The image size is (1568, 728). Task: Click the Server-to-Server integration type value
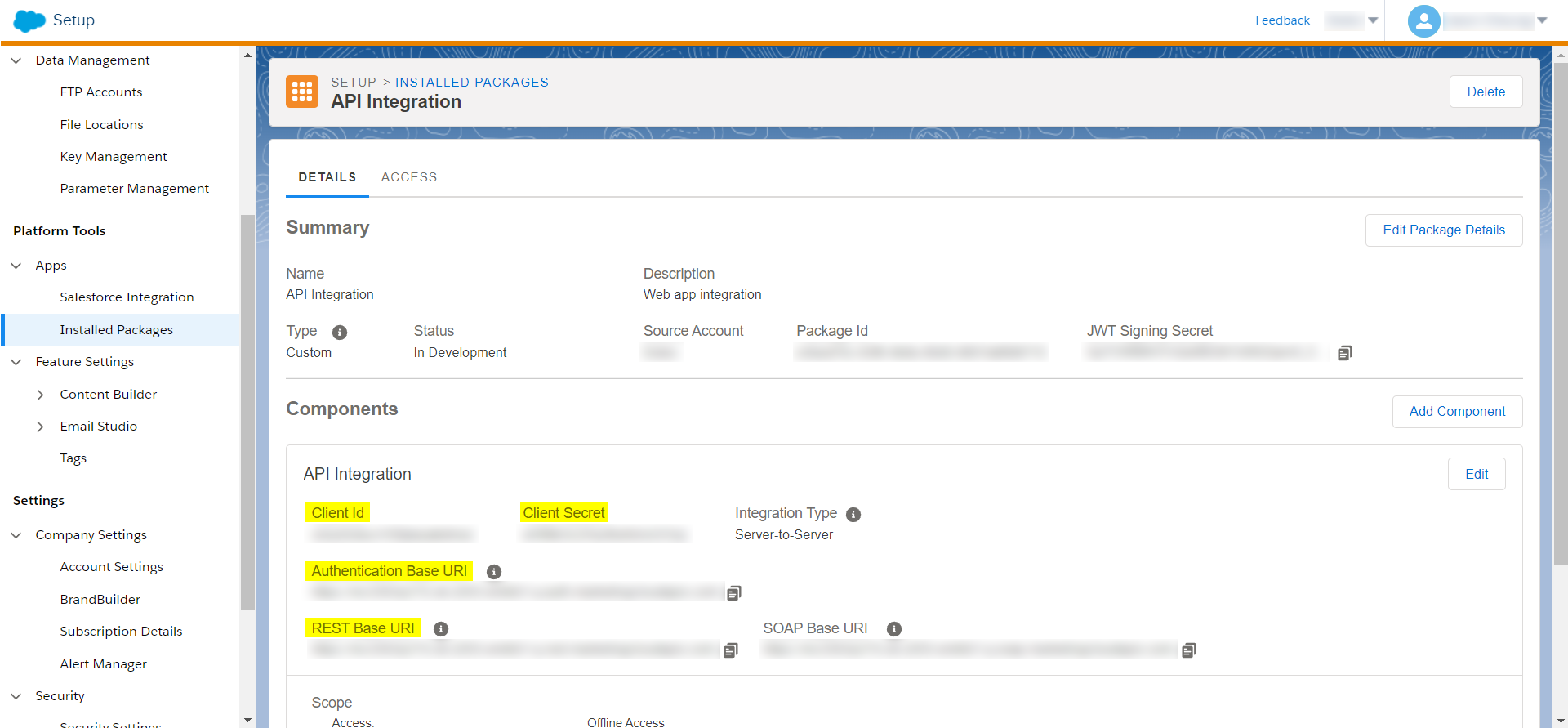coord(784,535)
